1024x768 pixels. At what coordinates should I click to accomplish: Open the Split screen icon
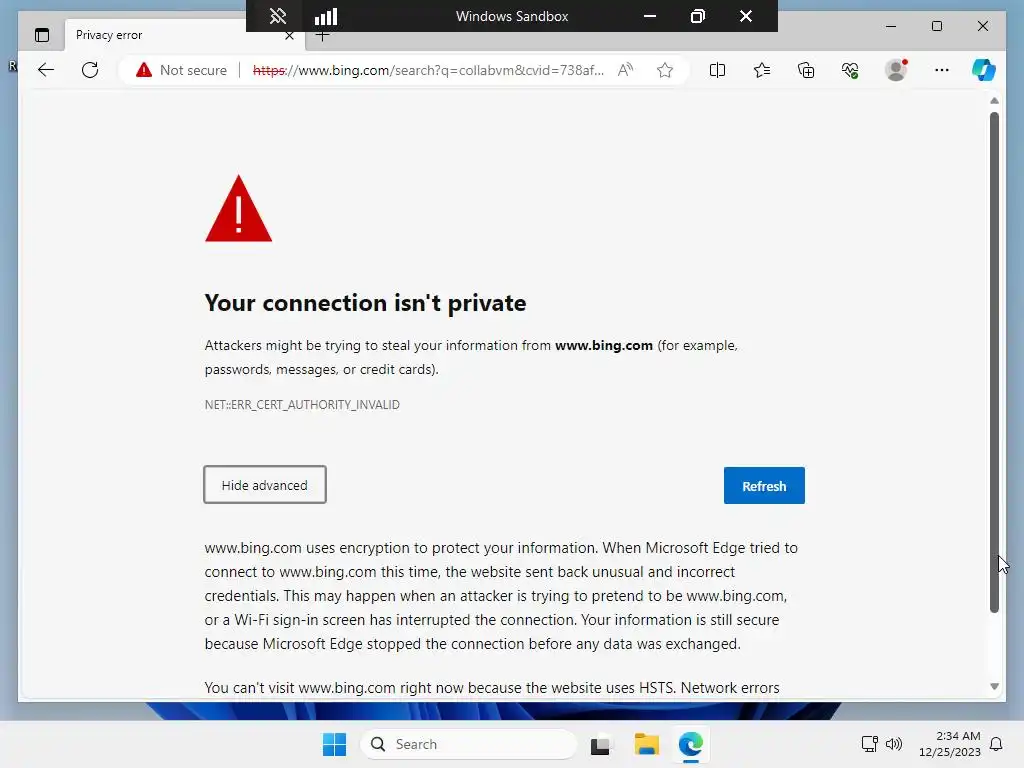coord(717,70)
